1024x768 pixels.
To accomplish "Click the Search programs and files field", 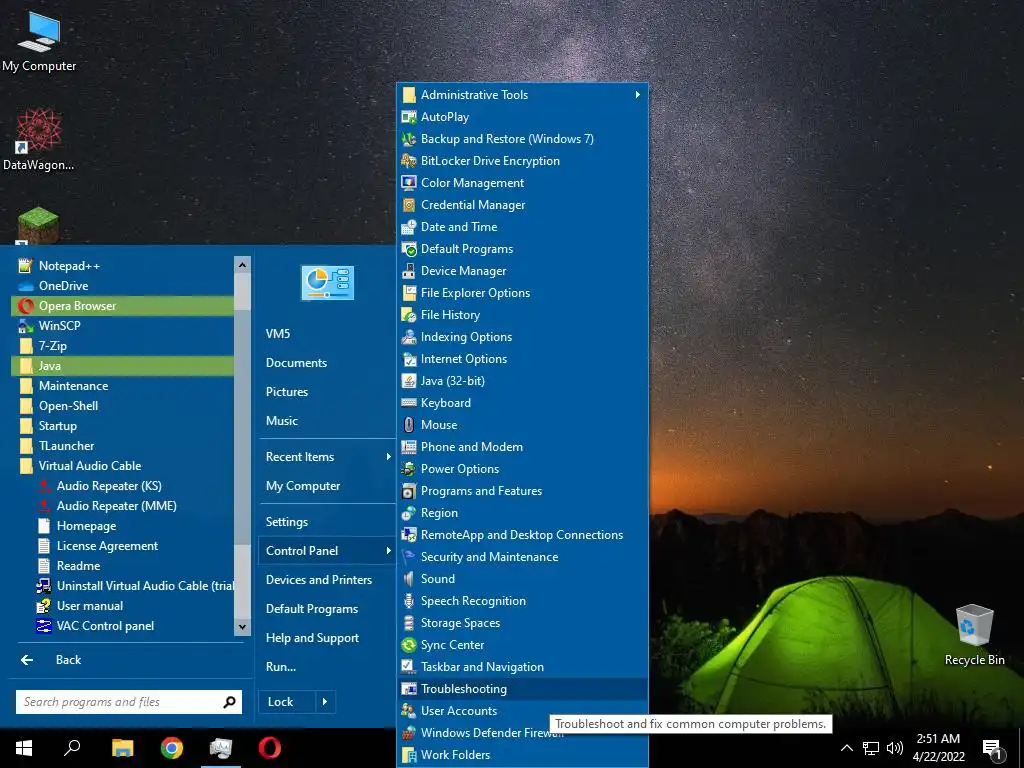I will 129,702.
